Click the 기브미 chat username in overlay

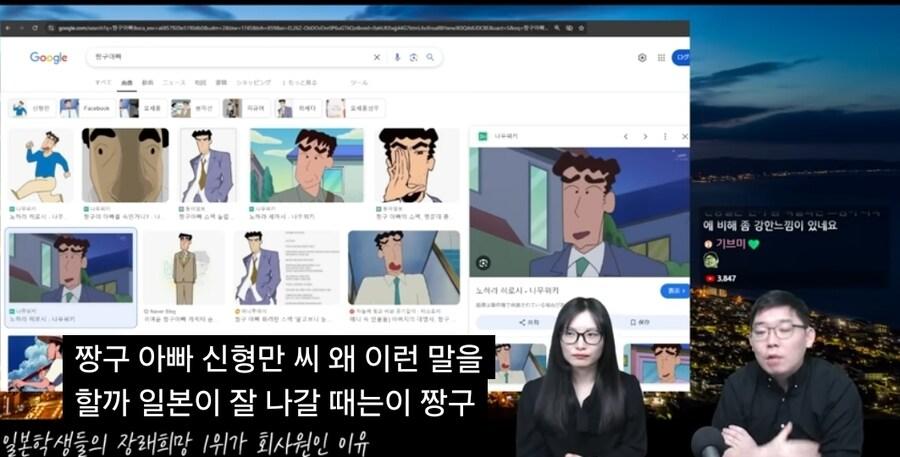coord(729,243)
